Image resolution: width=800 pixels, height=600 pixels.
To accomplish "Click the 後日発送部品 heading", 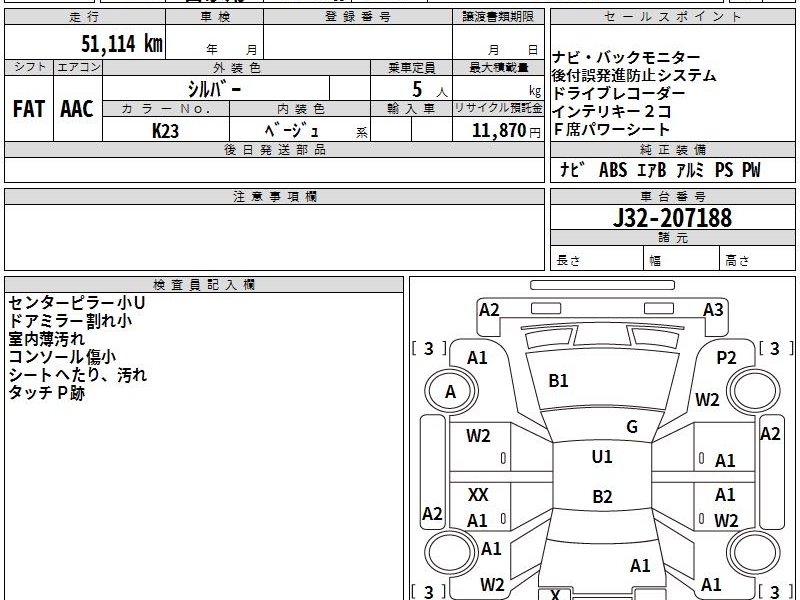I will tap(274, 149).
